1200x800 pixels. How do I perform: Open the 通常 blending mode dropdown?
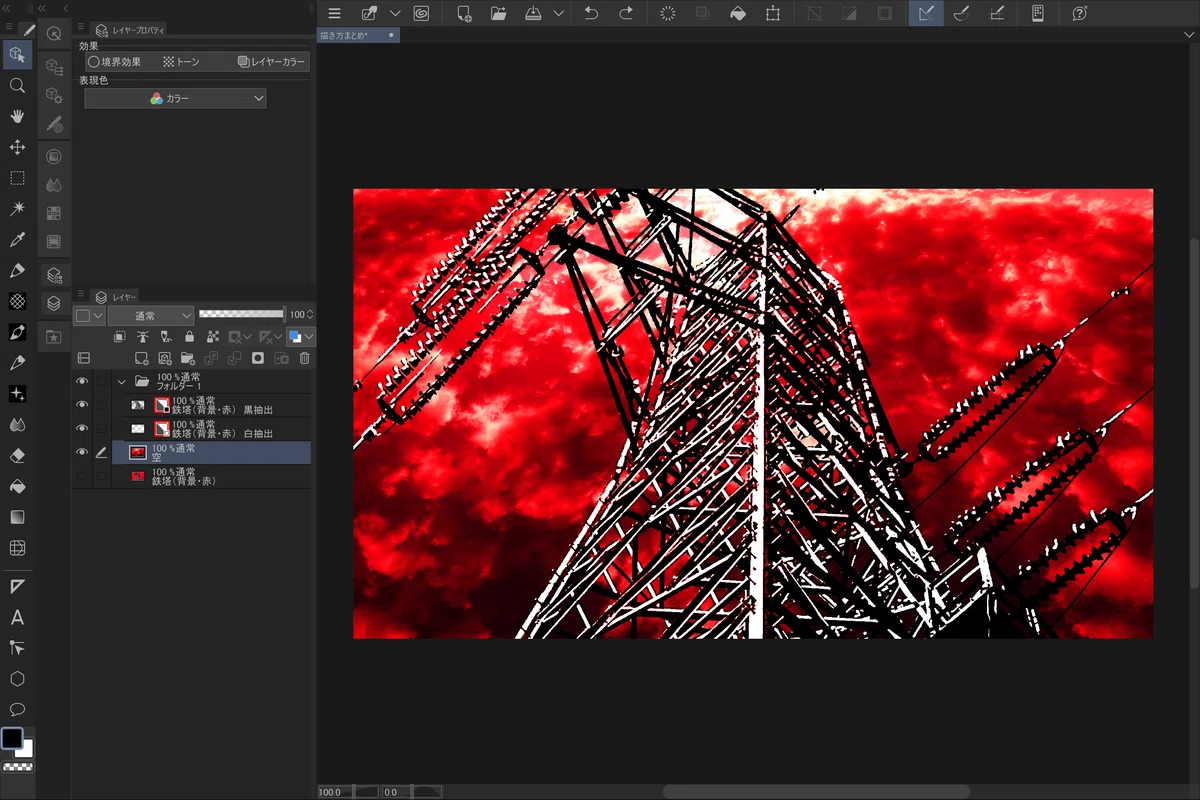(x=151, y=315)
